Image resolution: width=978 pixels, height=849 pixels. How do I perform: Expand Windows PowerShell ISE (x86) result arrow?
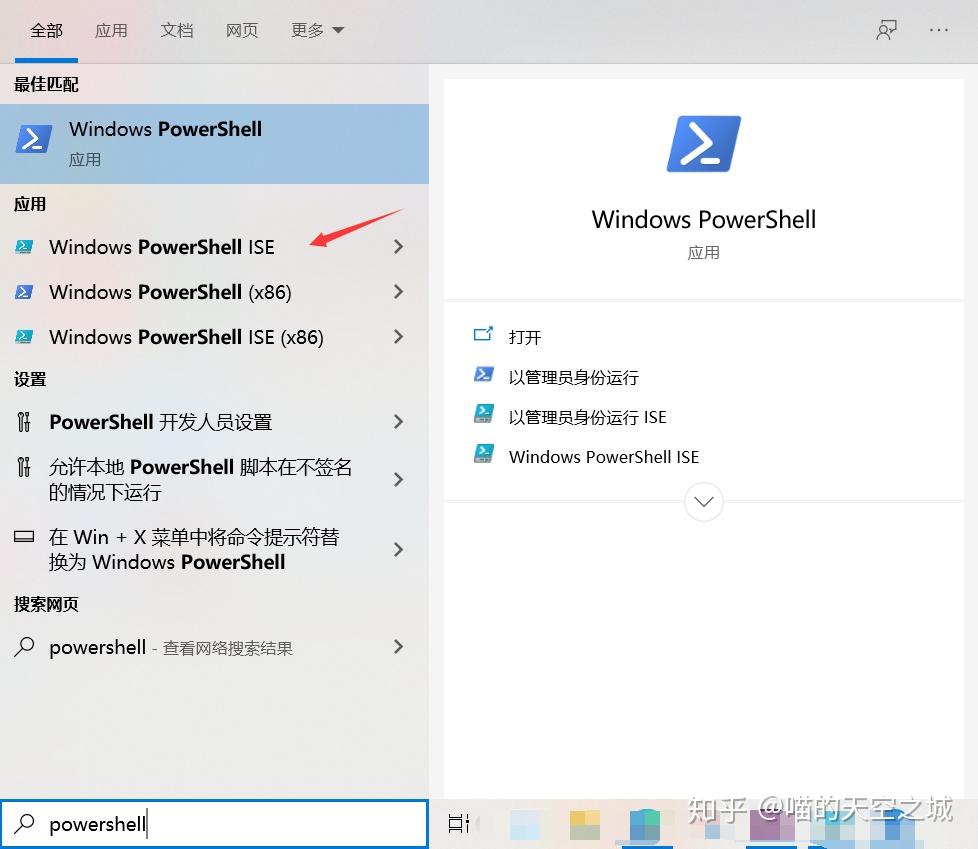click(399, 337)
